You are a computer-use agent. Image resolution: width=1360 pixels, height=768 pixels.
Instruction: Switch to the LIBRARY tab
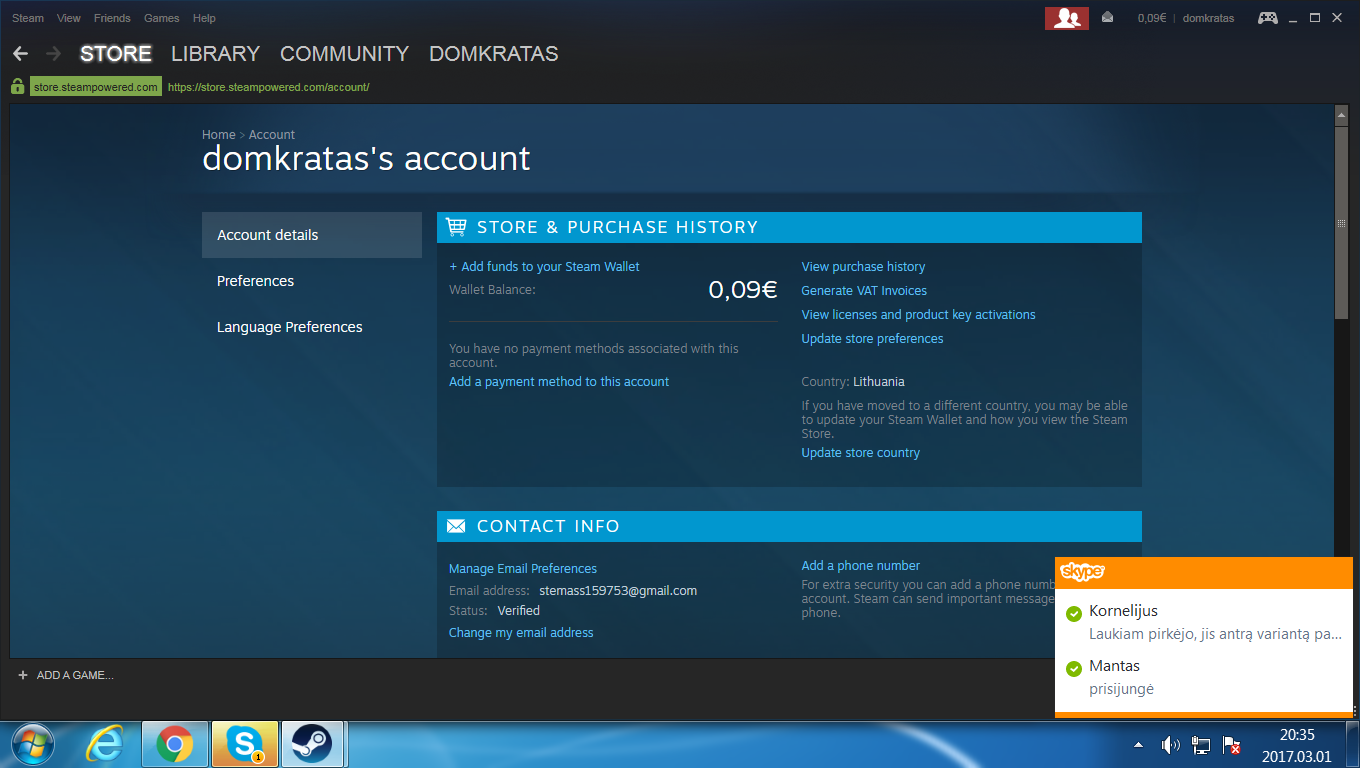tap(215, 54)
